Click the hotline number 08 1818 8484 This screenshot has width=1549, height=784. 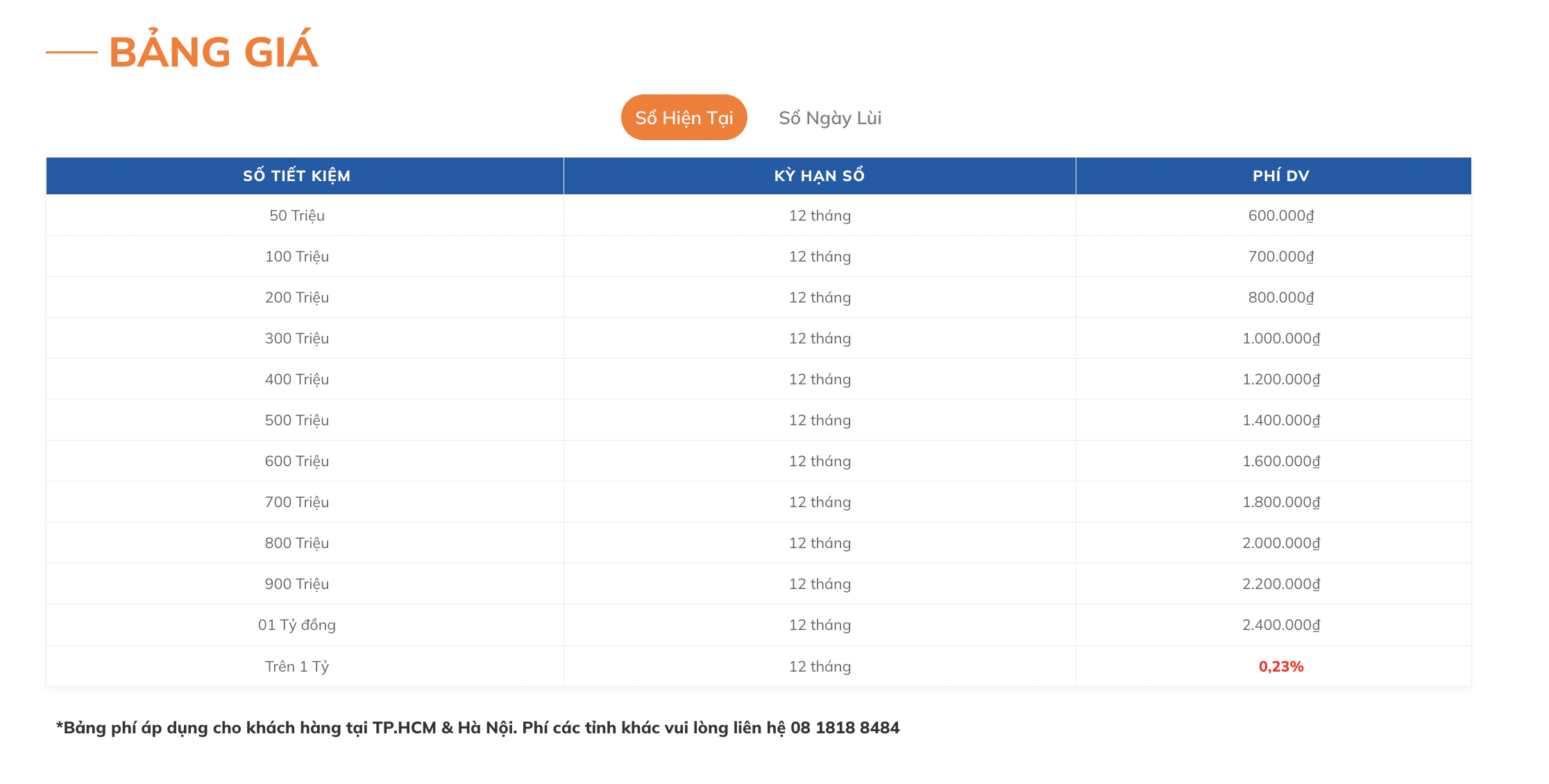(x=845, y=728)
